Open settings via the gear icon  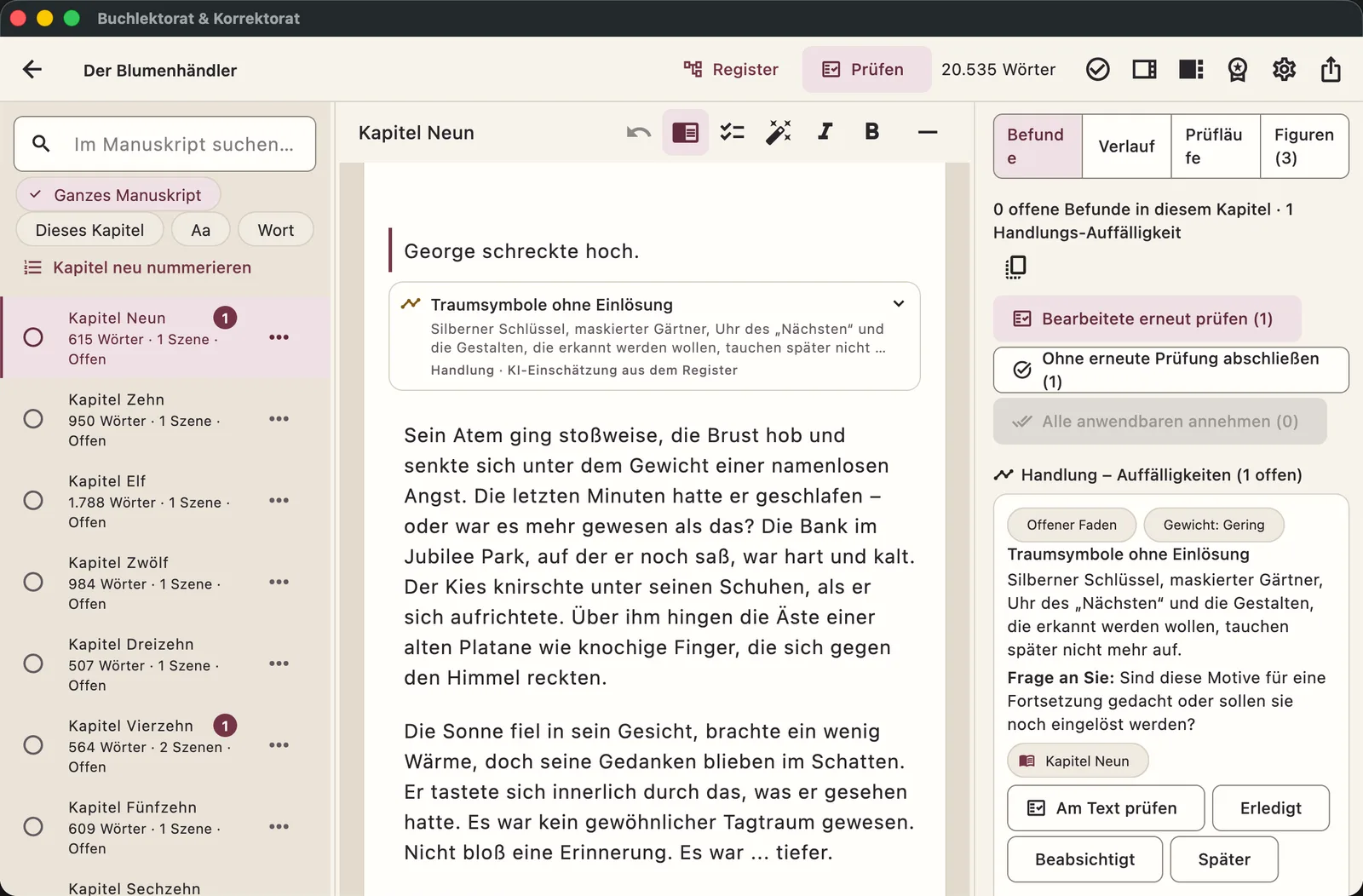[x=1284, y=70]
